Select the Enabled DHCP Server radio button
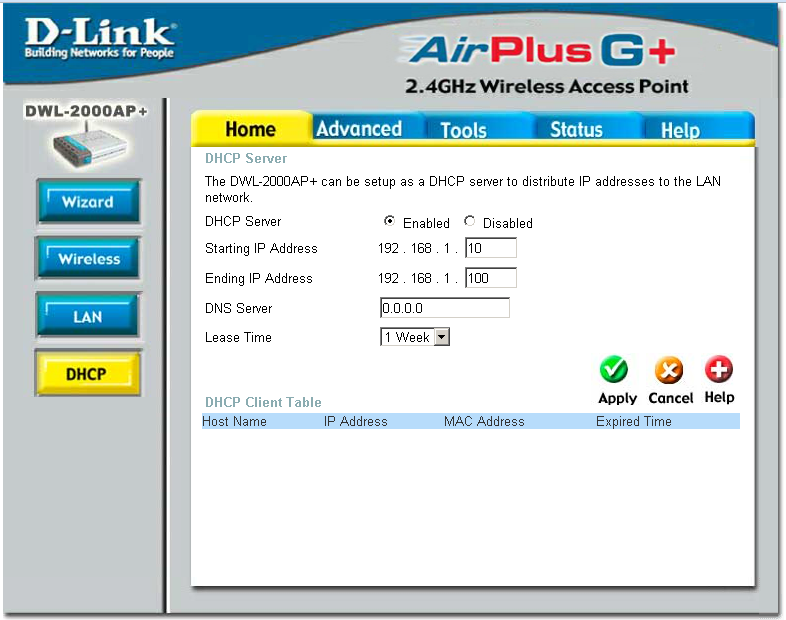Image resolution: width=786 pixels, height=620 pixels. (389, 222)
